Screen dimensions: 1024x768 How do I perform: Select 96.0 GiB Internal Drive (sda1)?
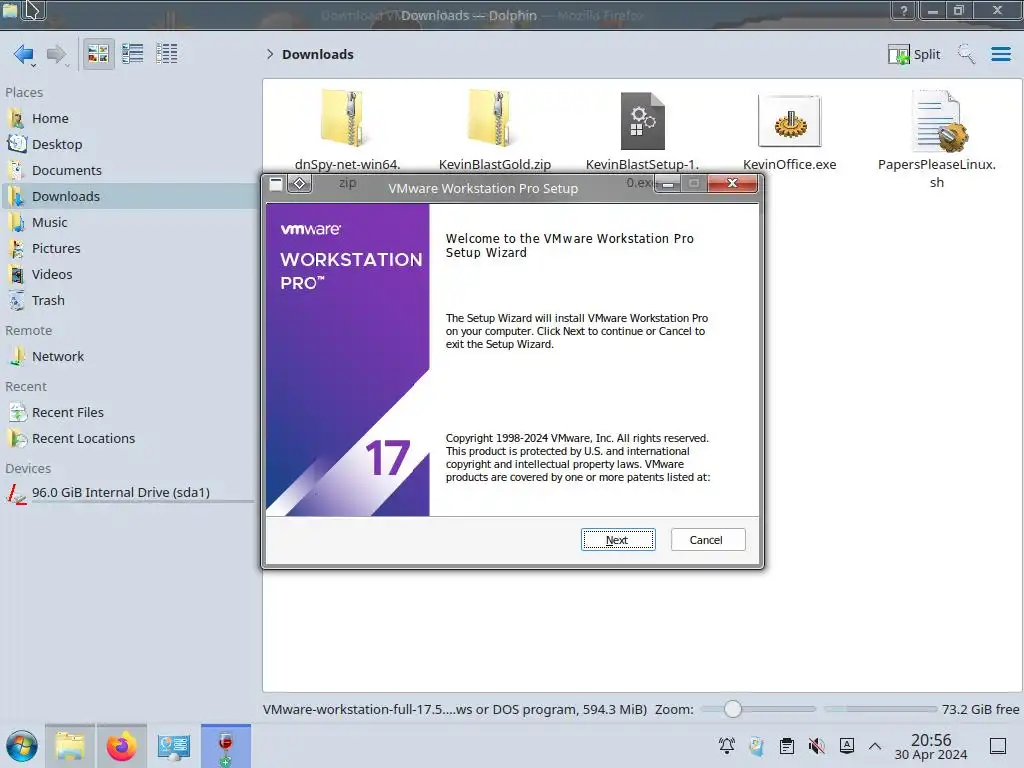click(128, 493)
